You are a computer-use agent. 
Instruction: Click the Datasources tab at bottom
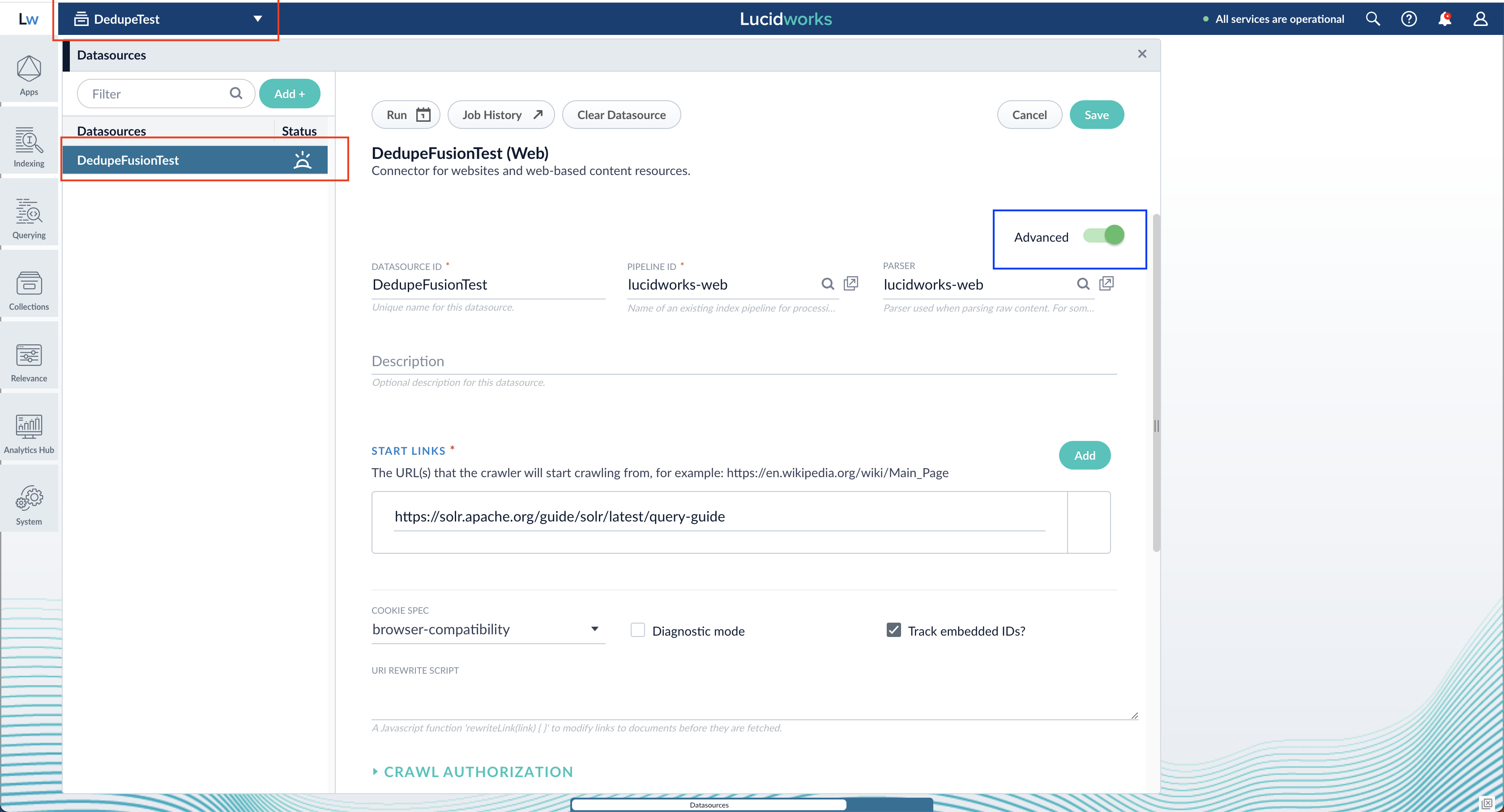(708, 804)
